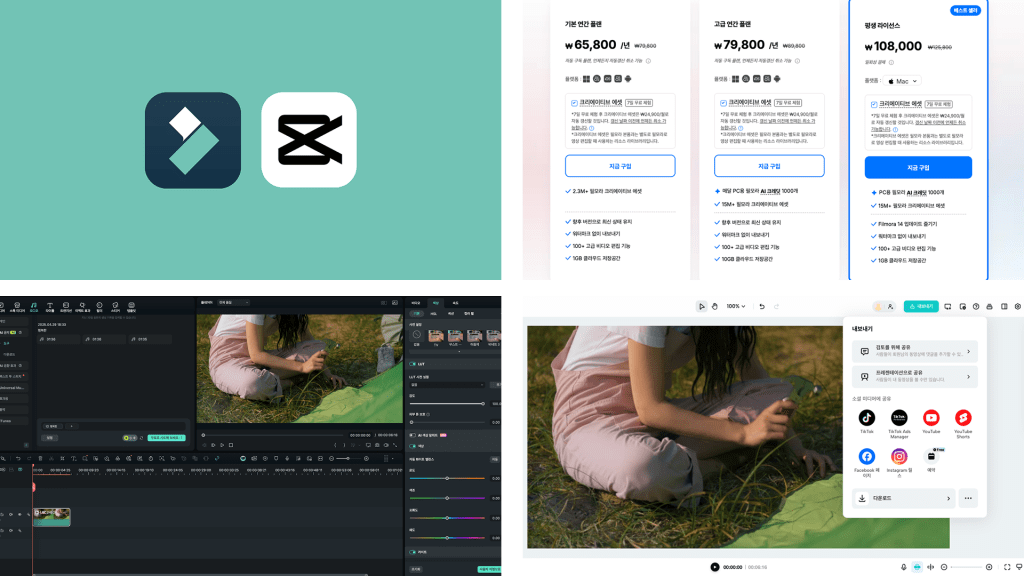Open the schedule calendar icon in export panel

pyautogui.click(x=931, y=456)
